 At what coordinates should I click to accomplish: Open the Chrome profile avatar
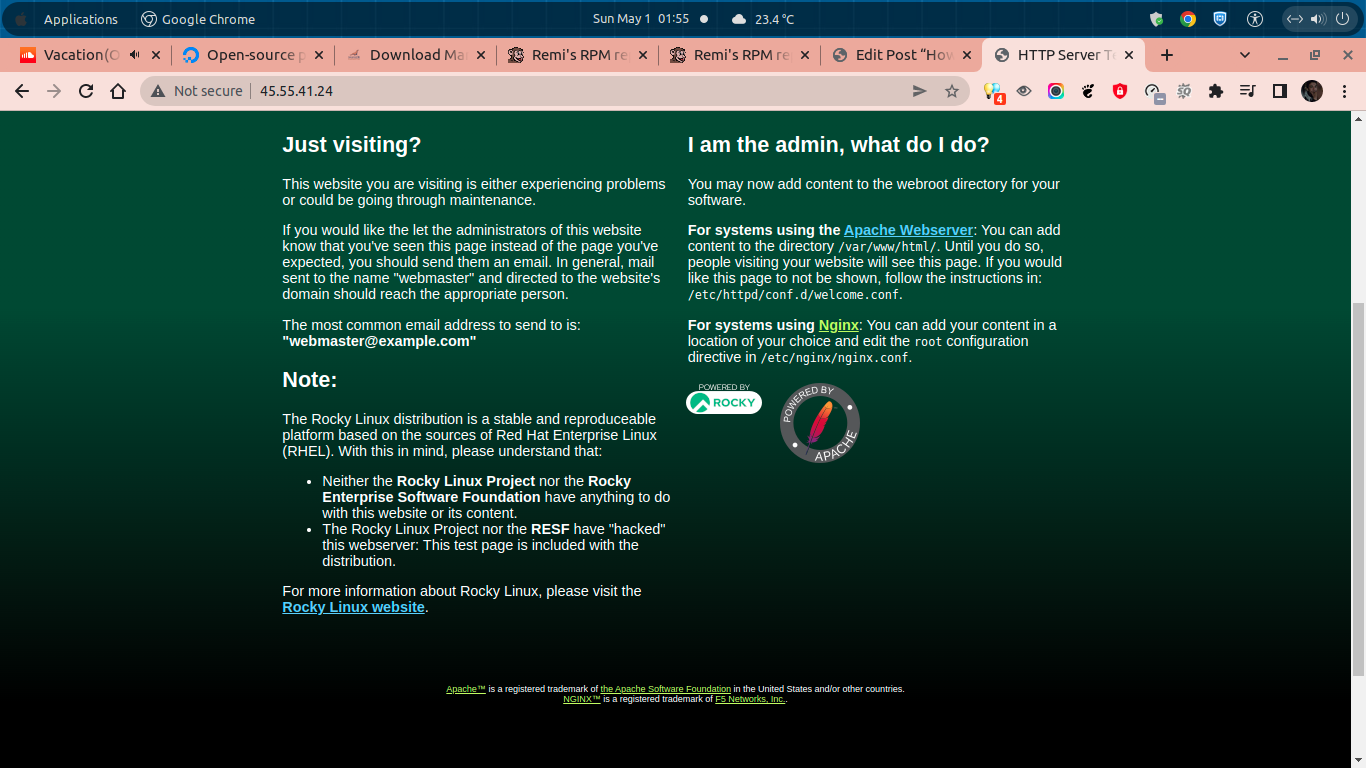(1312, 91)
